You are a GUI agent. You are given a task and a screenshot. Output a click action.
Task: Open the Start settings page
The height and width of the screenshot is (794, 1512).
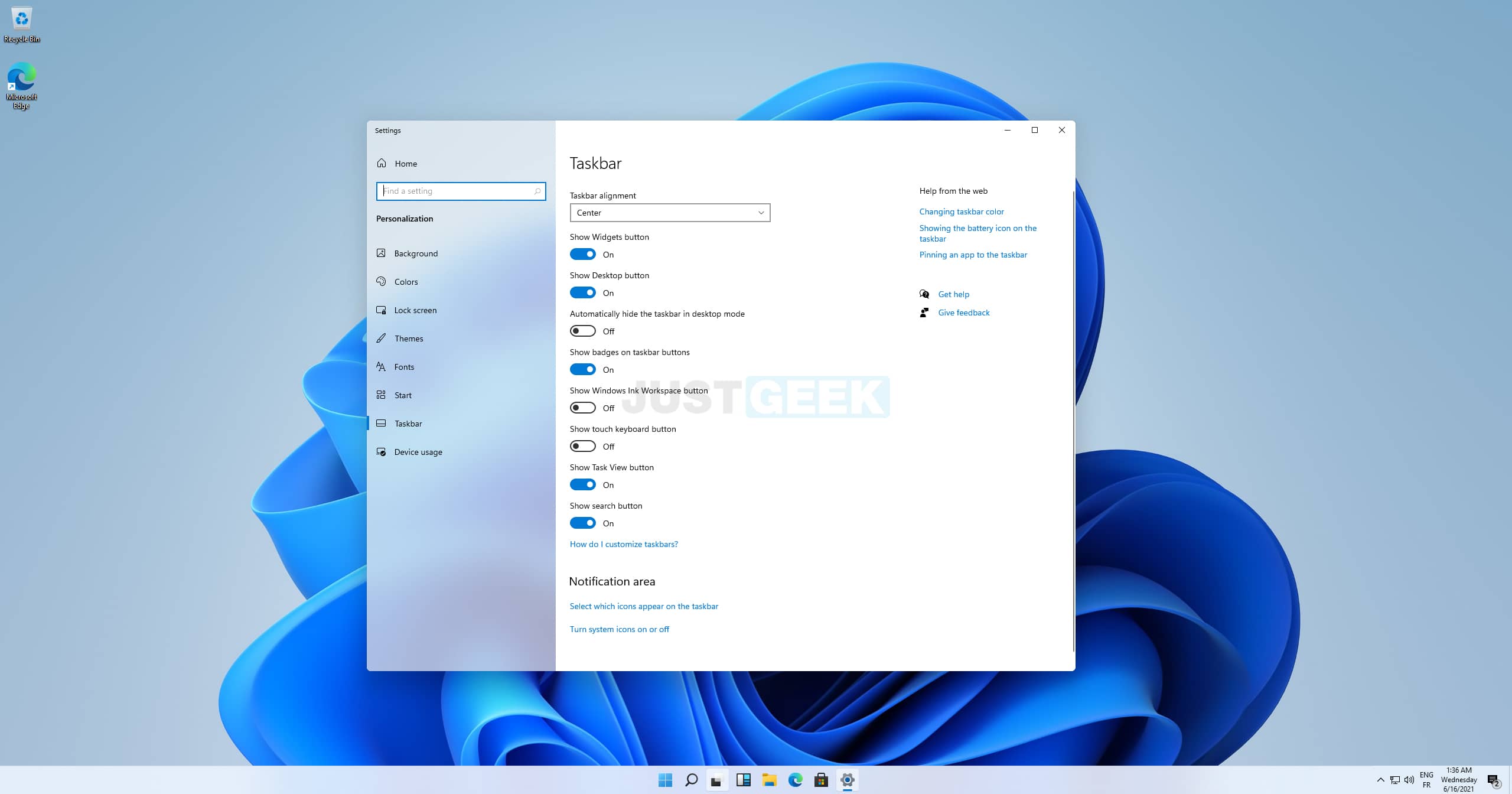(461, 395)
